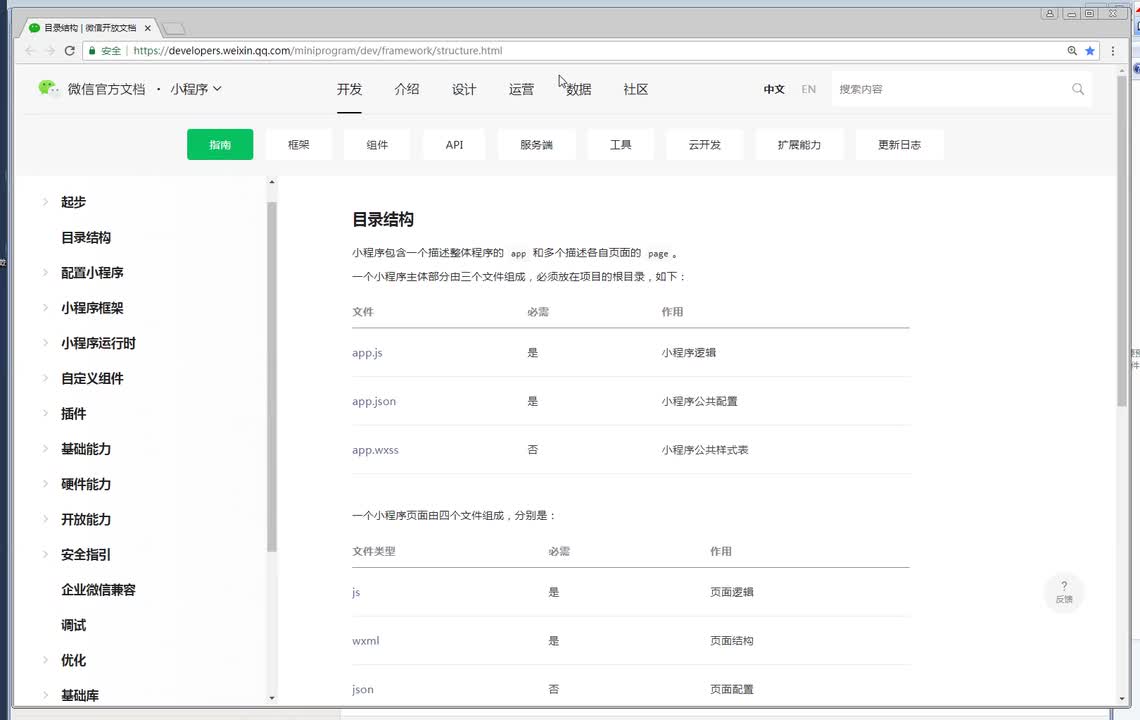Go back with the browser back arrow

coord(30,51)
